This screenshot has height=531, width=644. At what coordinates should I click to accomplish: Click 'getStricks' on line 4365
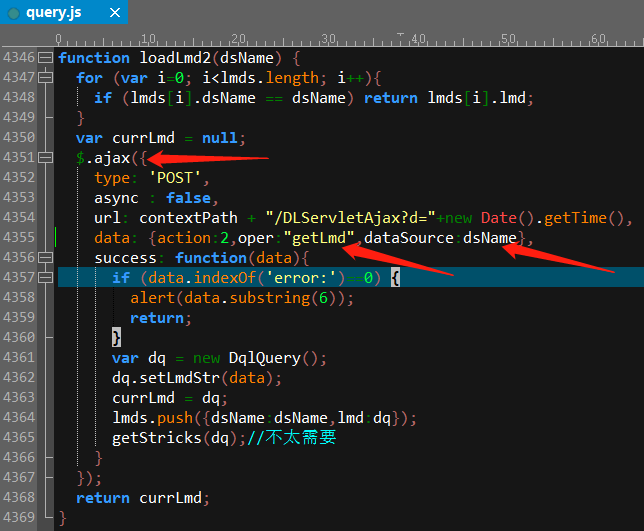tap(157, 438)
